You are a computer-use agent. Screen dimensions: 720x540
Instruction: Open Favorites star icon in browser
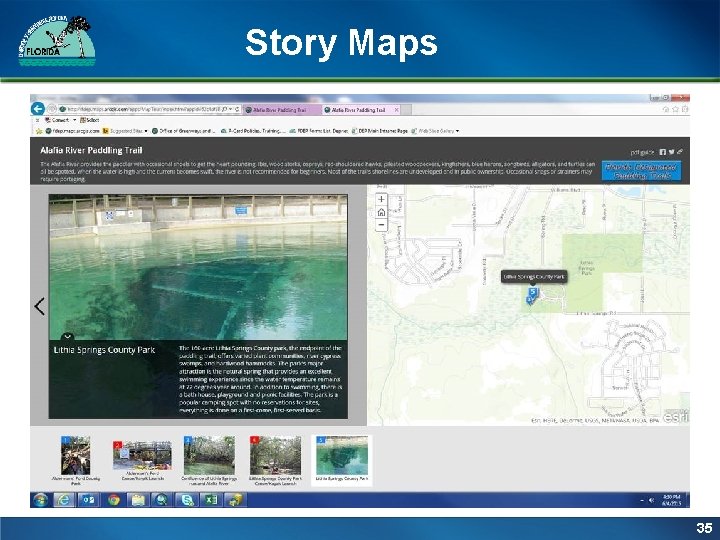(675, 109)
